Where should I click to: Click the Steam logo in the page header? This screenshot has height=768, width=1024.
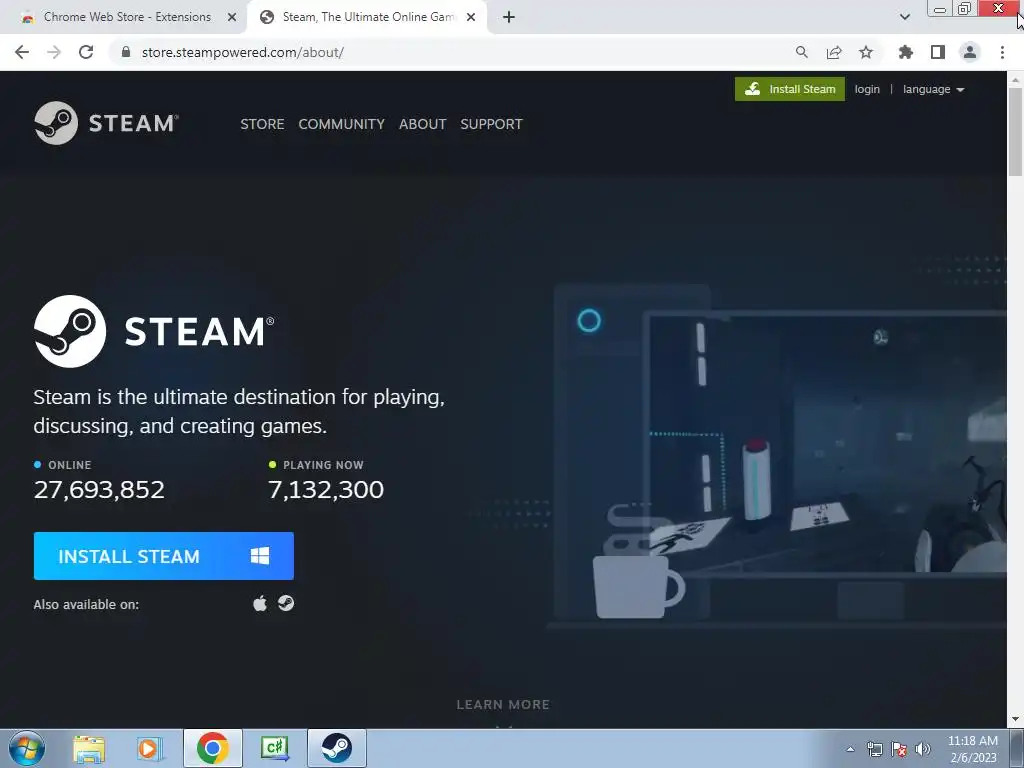tap(106, 123)
